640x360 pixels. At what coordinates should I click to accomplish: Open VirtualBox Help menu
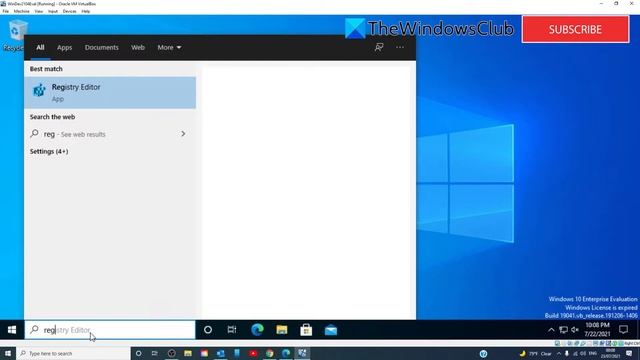click(x=86, y=11)
